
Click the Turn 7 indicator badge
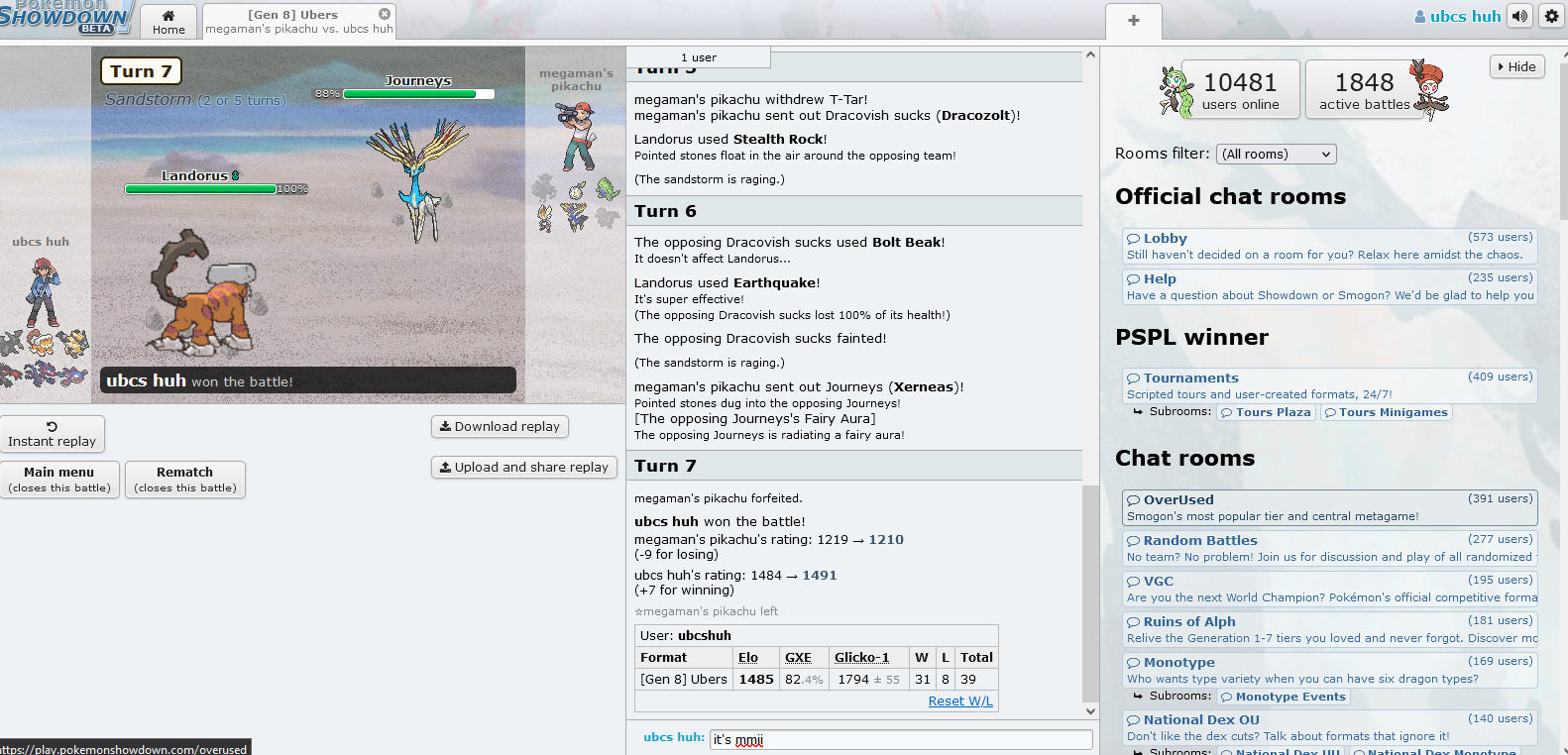point(141,71)
